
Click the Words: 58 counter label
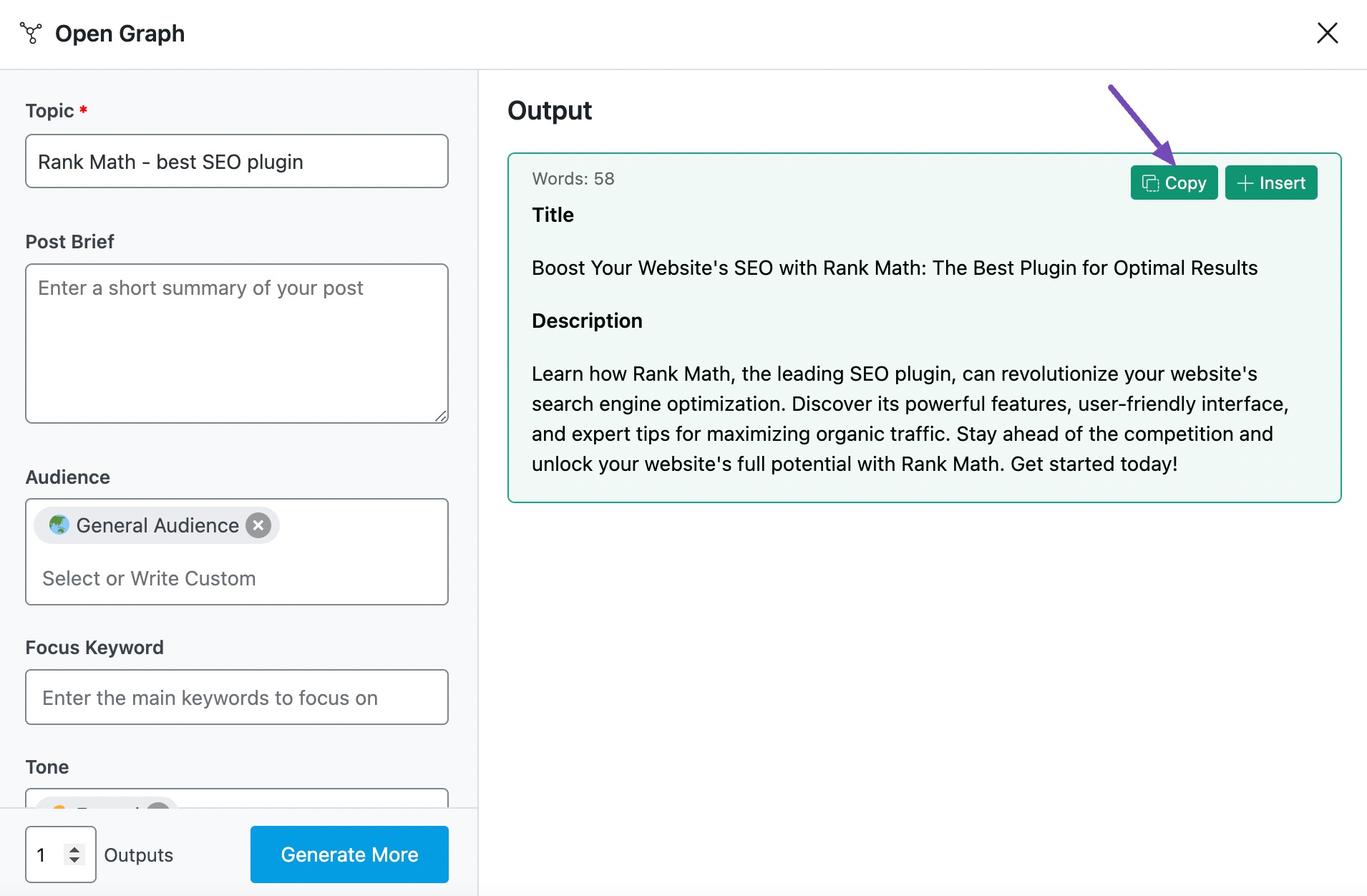click(x=573, y=179)
